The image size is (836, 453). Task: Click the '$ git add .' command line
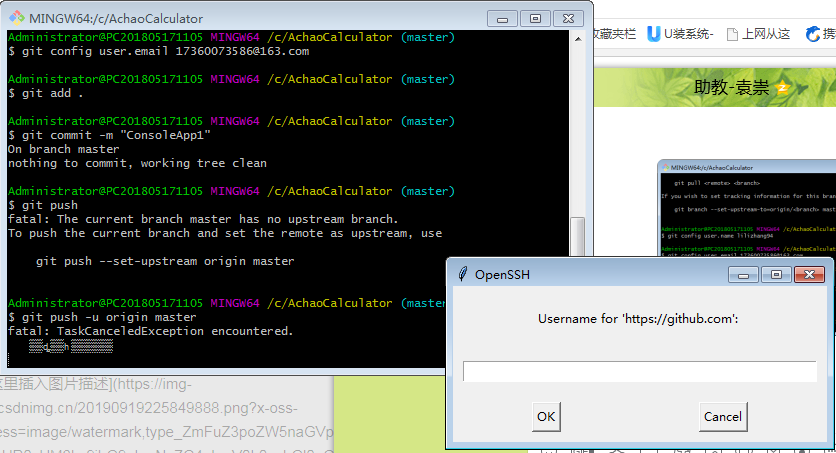45,93
